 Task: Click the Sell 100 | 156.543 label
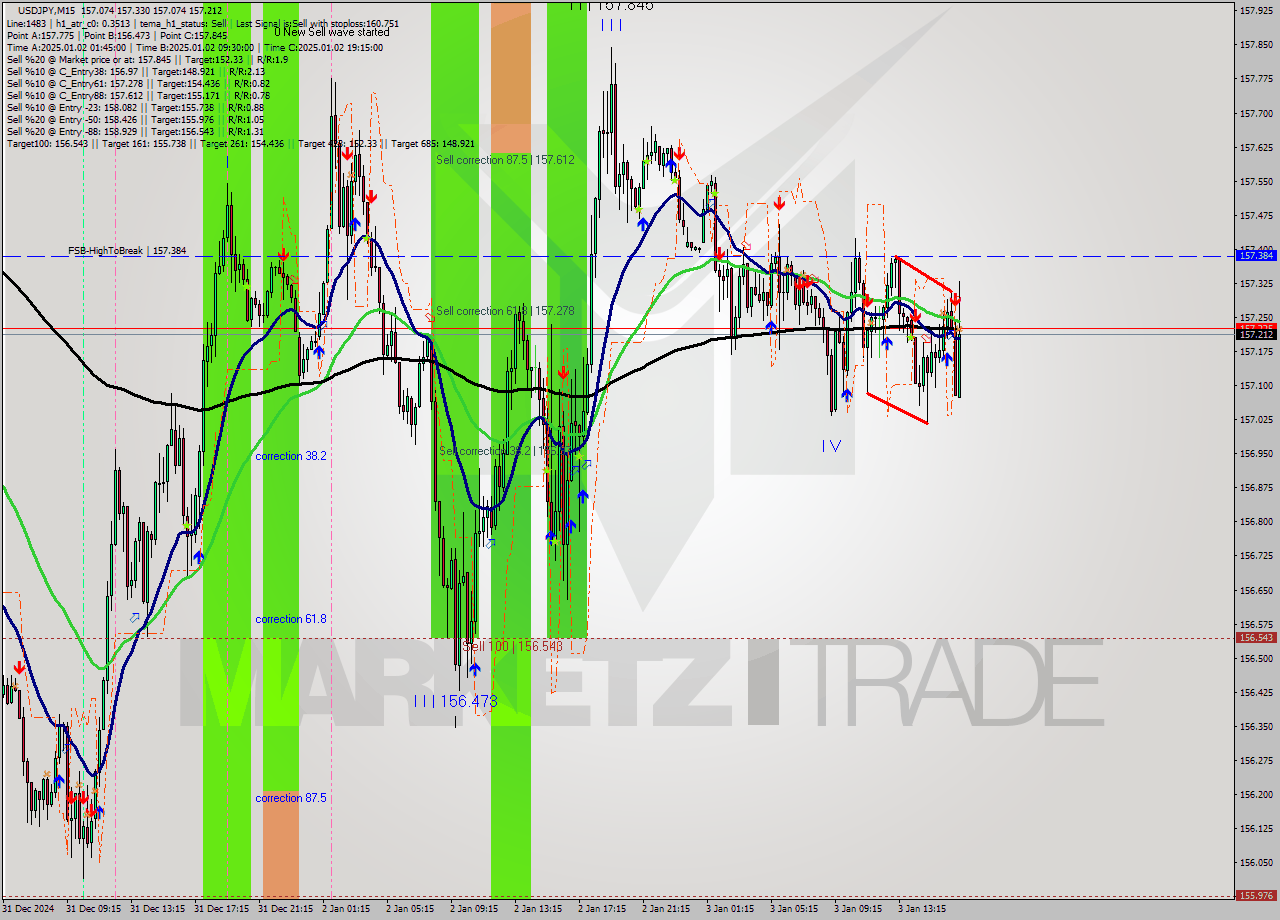pos(512,647)
